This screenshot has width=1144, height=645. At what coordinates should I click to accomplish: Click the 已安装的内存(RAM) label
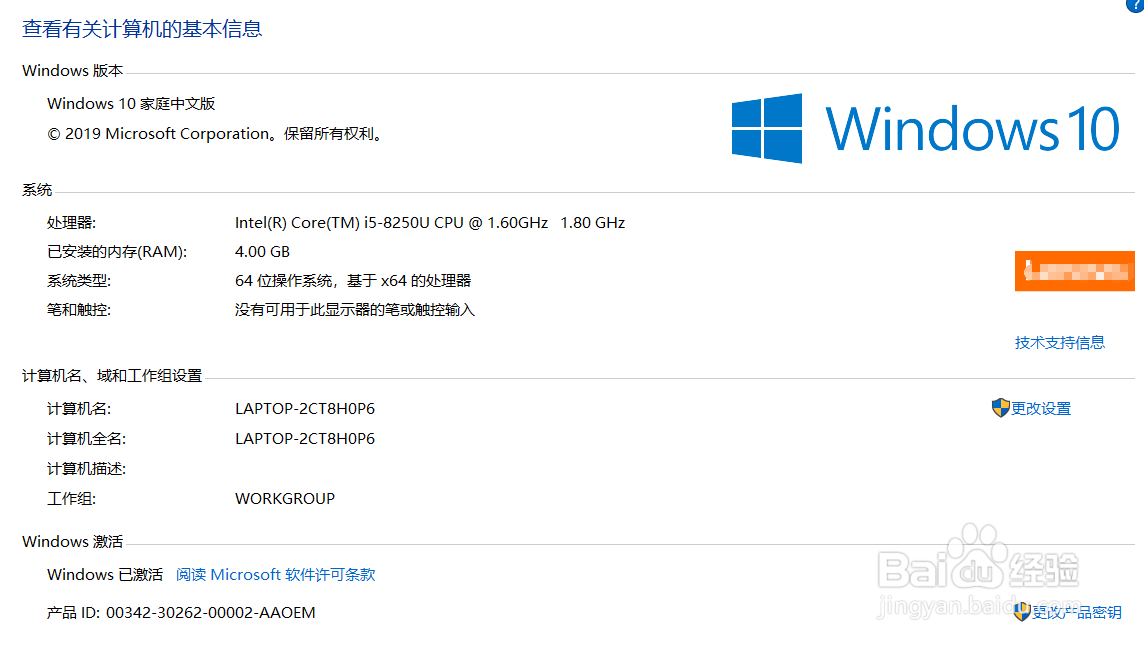pyautogui.click(x=117, y=252)
